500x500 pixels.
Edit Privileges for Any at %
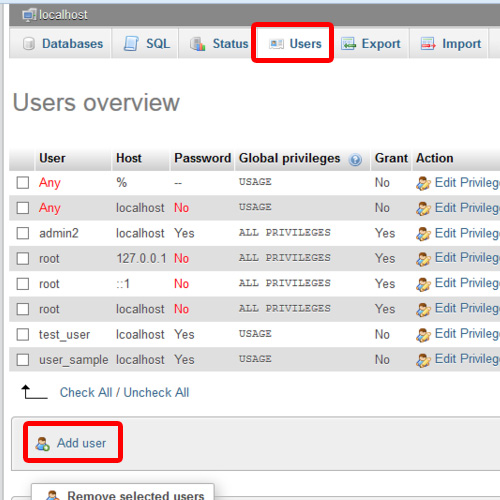[x=467, y=183]
